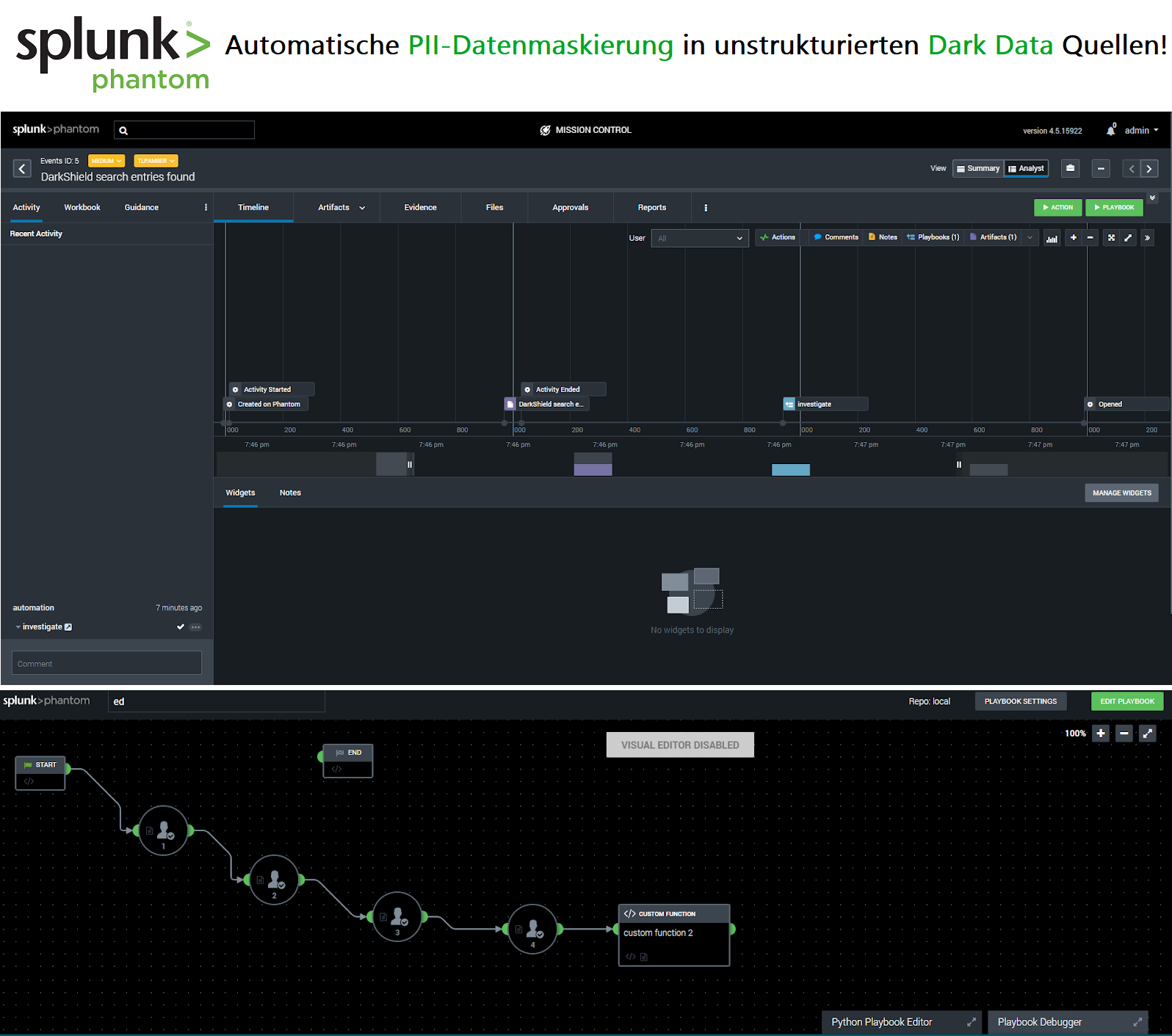Open the Approvals tab

[571, 208]
